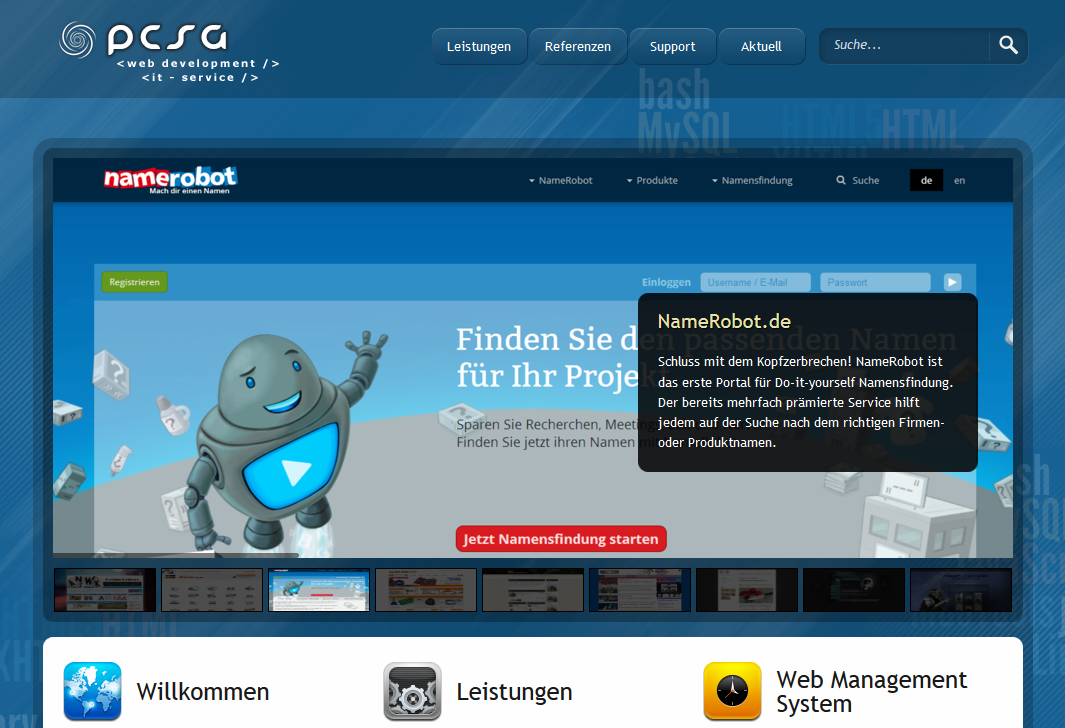Viewport: 1065px width, 728px height.
Task: Submit login with the arrow button
Action: 952,282
